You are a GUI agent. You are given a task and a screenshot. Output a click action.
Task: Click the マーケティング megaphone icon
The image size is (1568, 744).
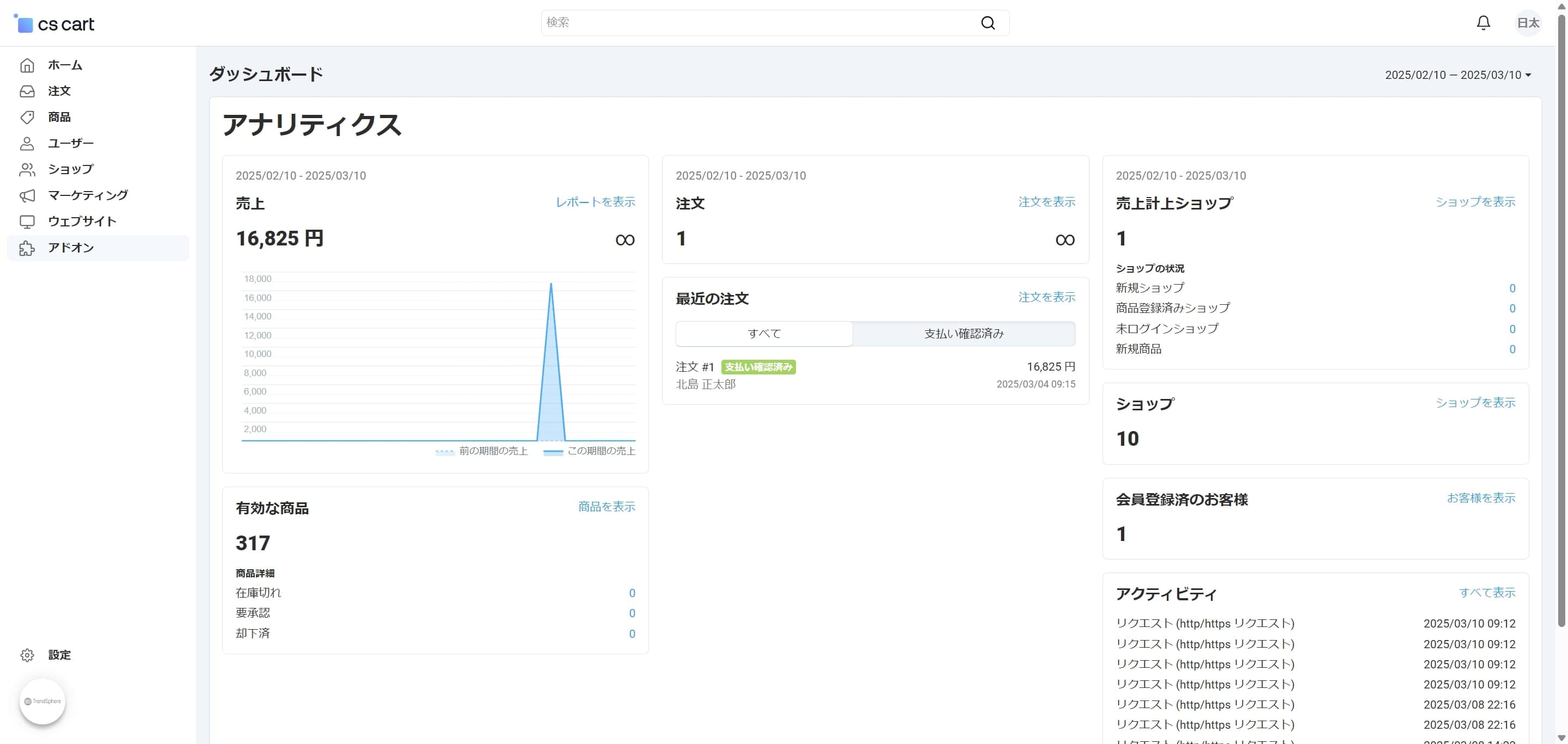[x=27, y=195]
